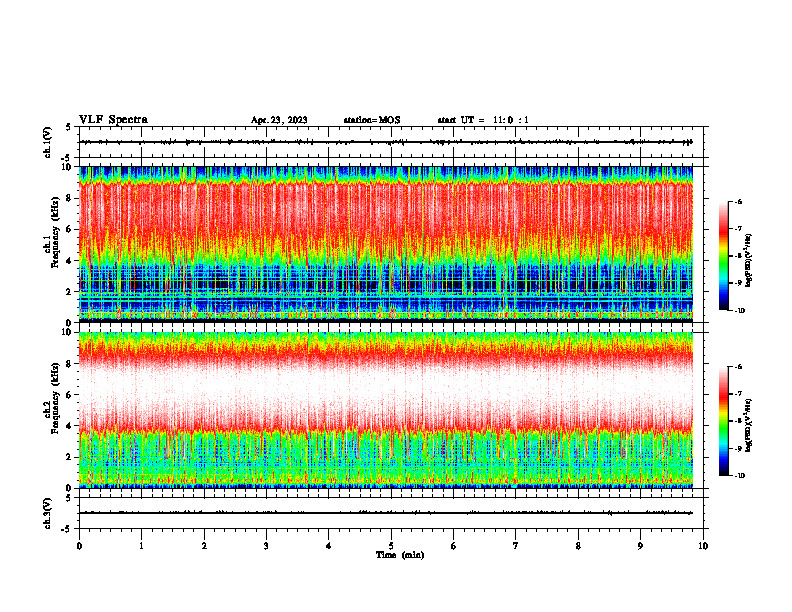The width and height of the screenshot is (792, 612).
Task: Click the ch.2 color scale bar
Action: [724, 421]
